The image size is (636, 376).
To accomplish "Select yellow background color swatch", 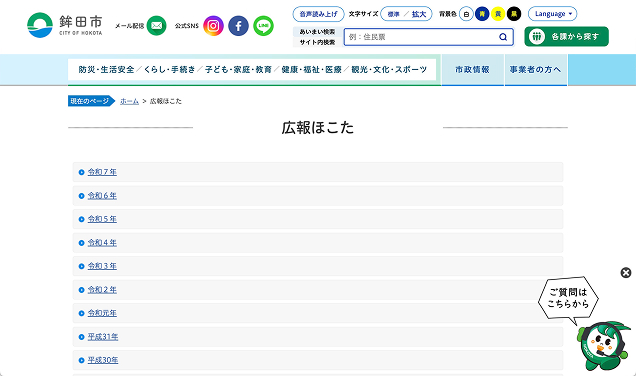I will click(x=498, y=14).
